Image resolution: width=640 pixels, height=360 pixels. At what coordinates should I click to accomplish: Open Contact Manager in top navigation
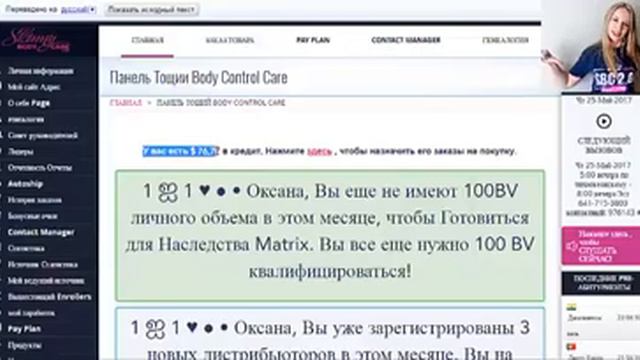[406, 40]
